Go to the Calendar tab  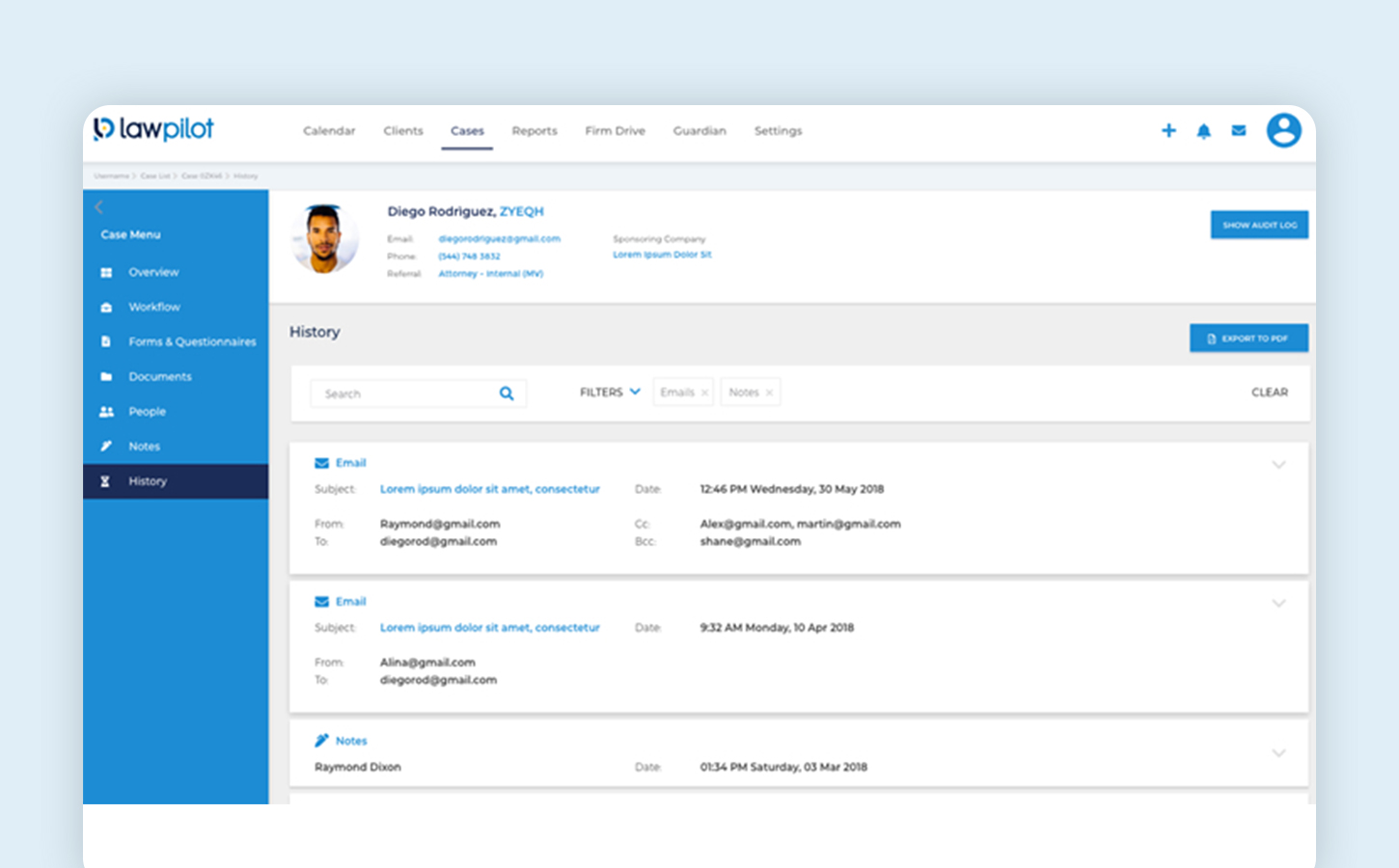pyautogui.click(x=329, y=131)
